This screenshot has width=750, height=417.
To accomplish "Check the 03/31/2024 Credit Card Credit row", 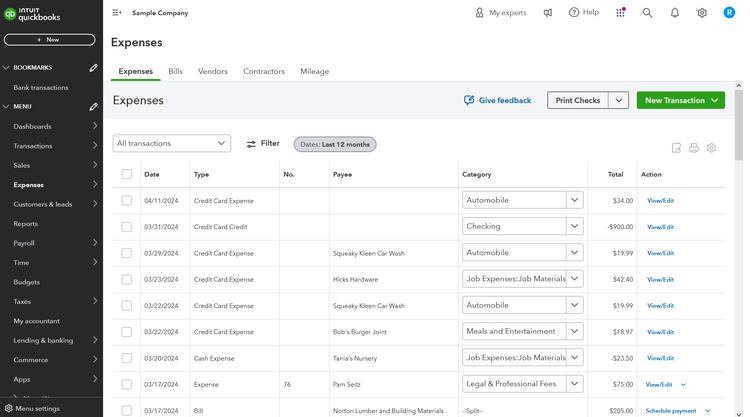I will [126, 227].
